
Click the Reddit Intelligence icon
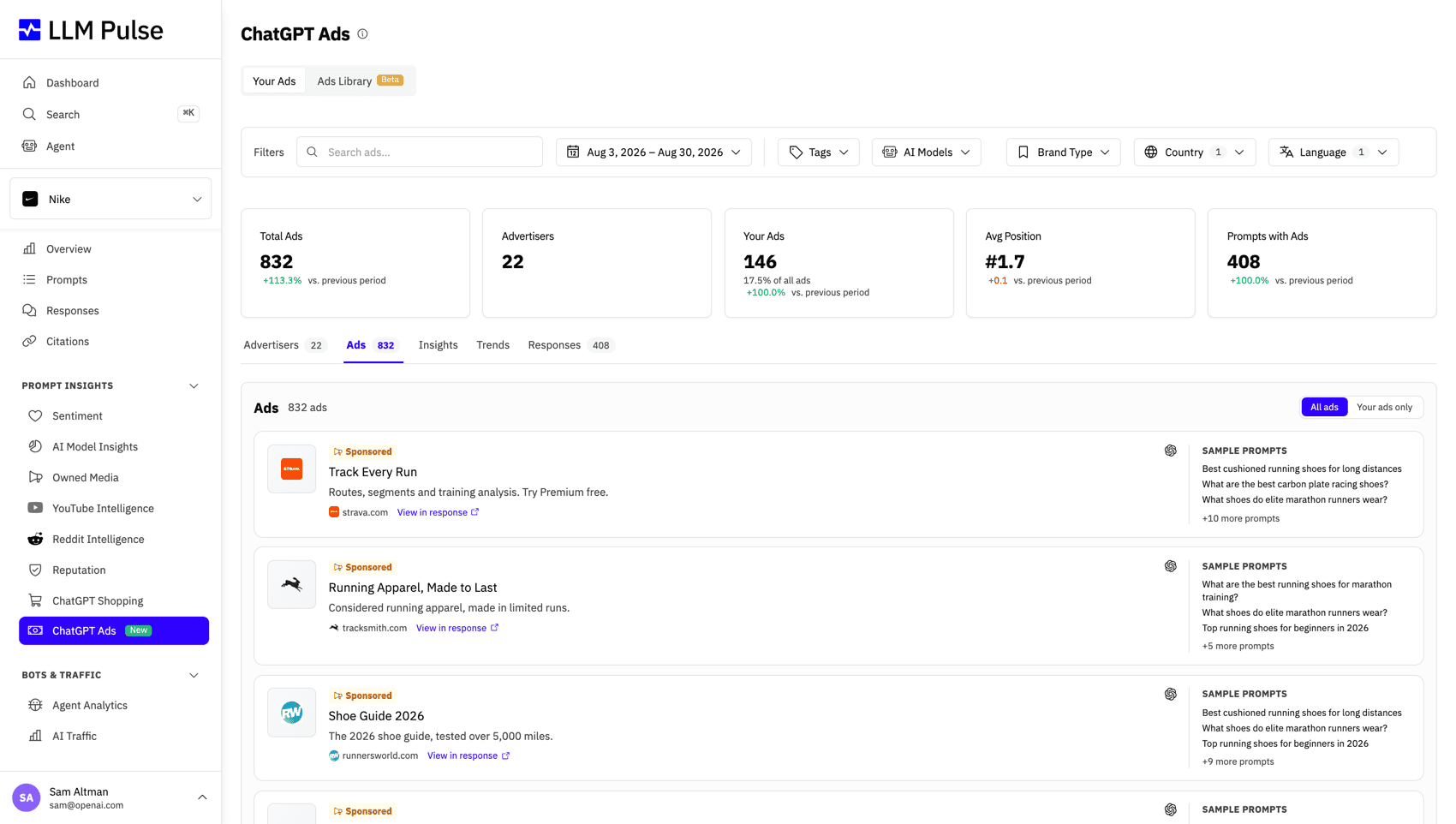point(35,539)
